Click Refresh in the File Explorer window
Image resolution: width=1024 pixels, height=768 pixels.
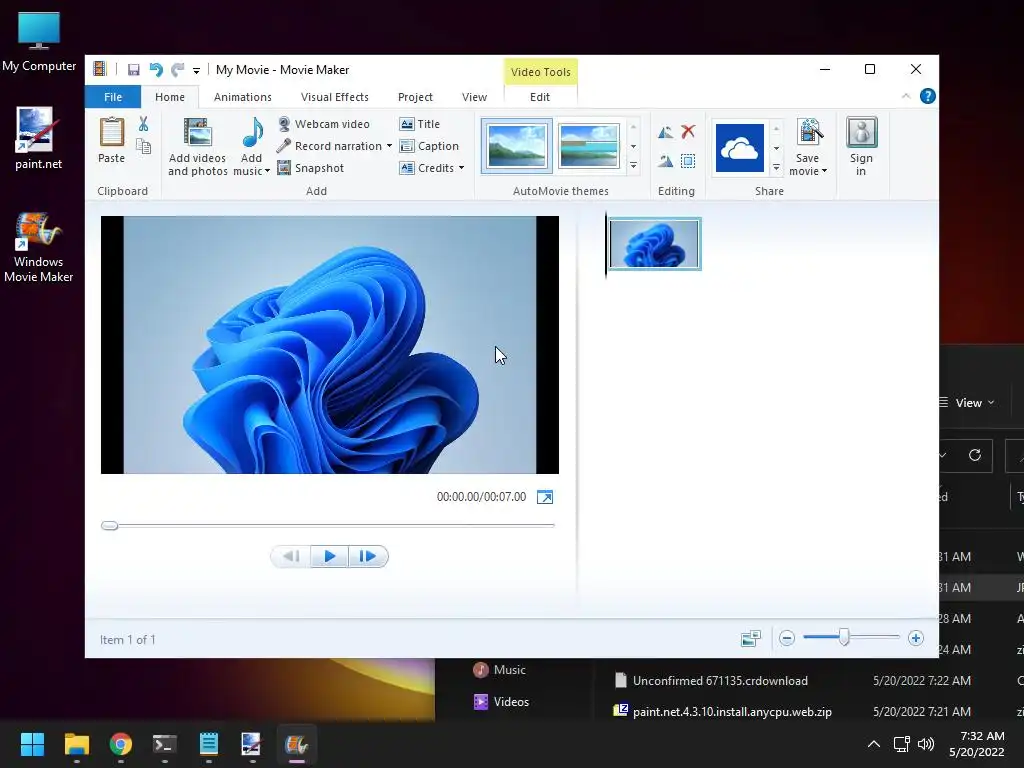tap(975, 455)
